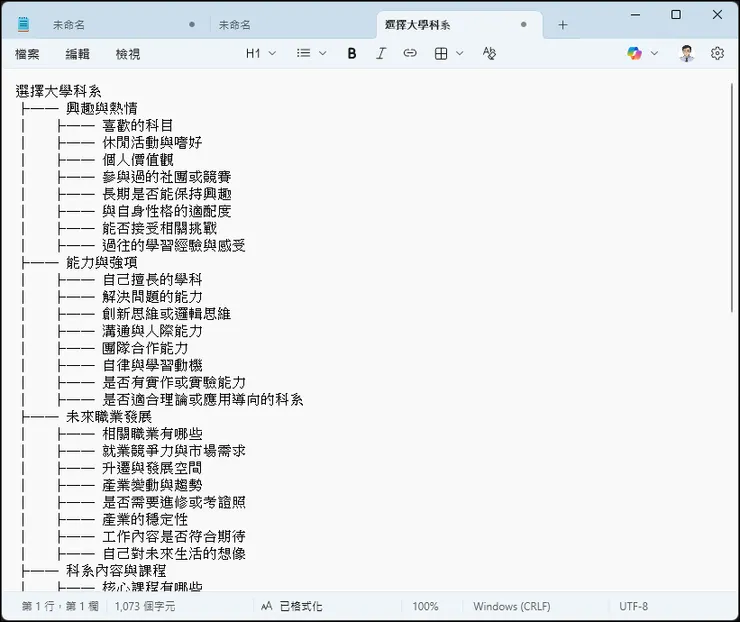Open the 檔案 menu

tap(27, 54)
